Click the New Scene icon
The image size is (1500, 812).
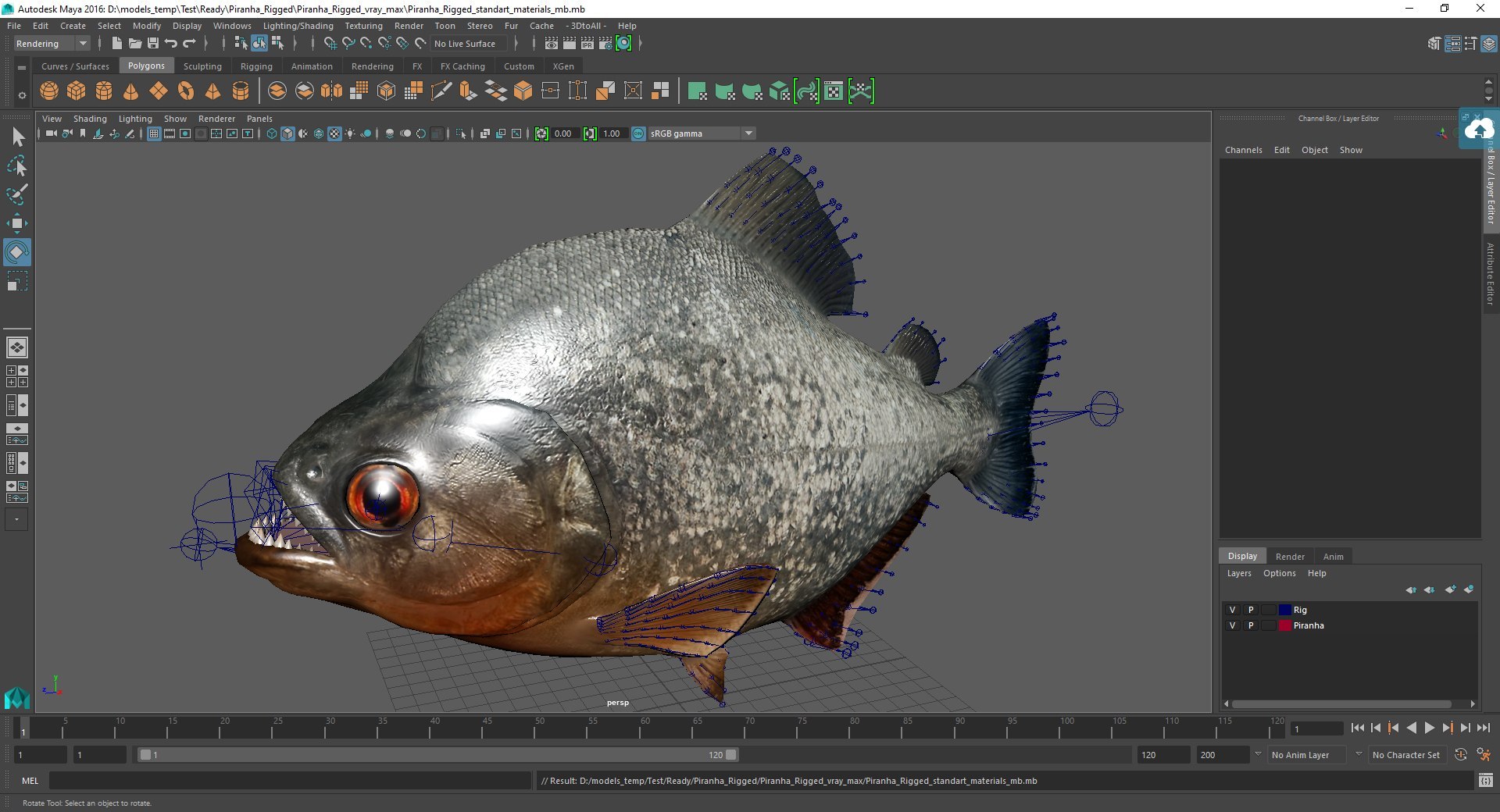coord(116,44)
